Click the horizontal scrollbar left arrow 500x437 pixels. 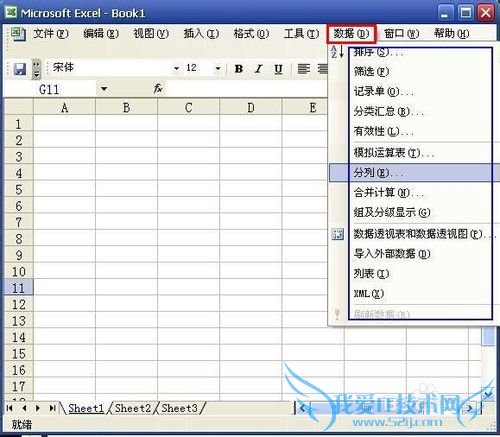303,408
